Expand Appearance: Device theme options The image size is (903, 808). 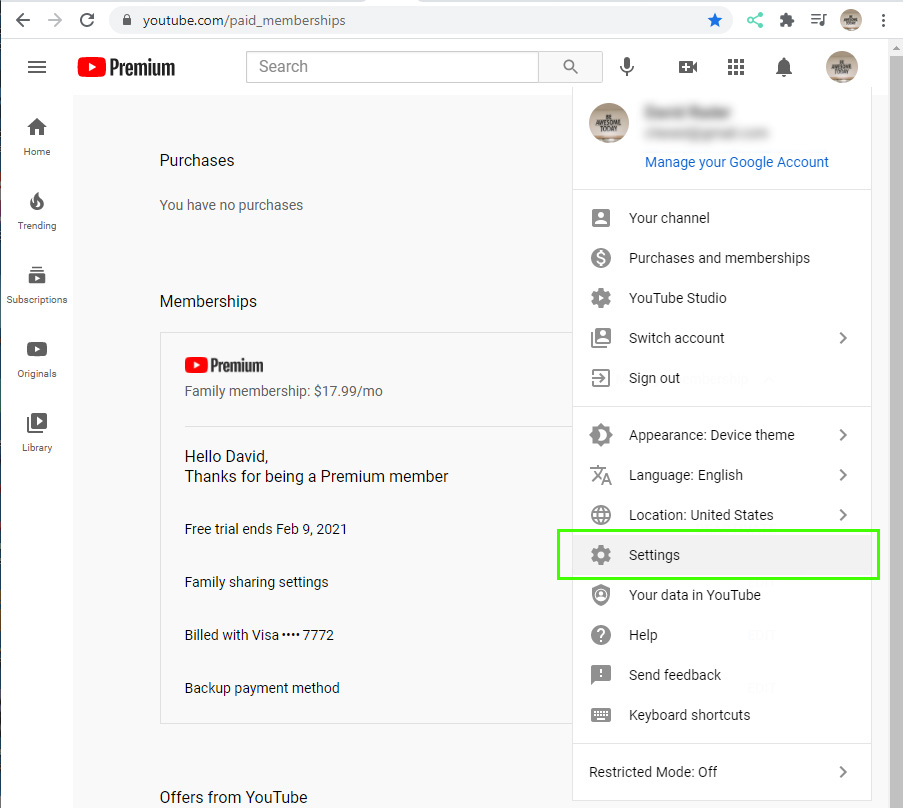(x=722, y=435)
